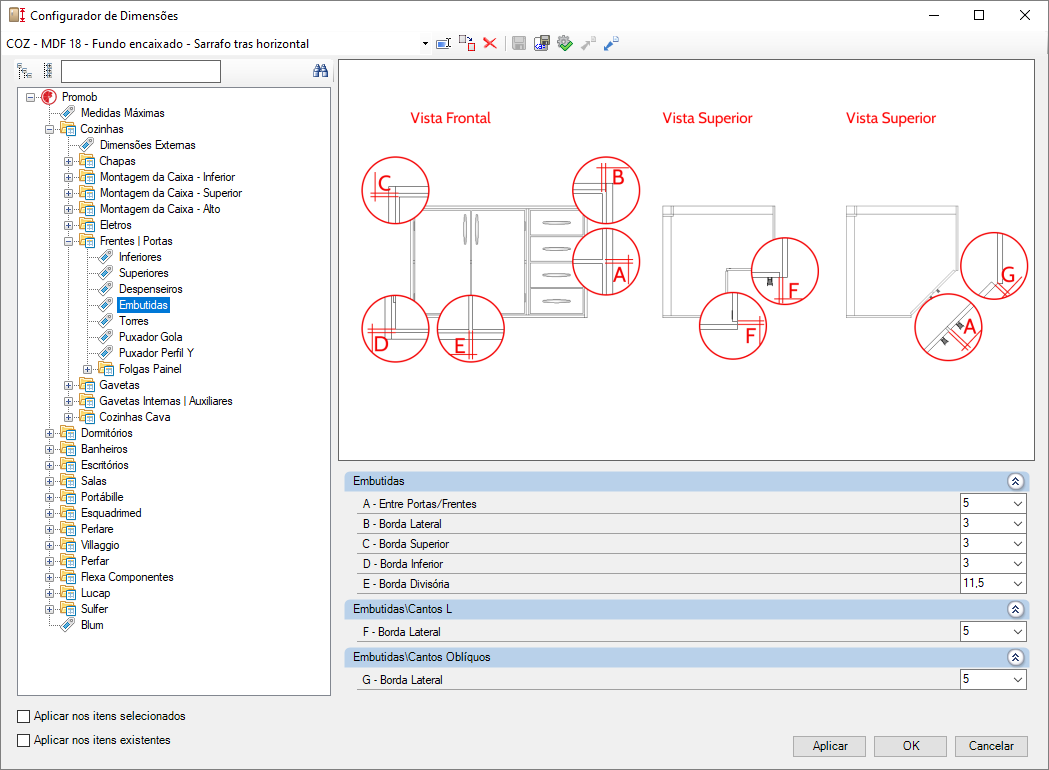Screen dimensions: 1049x770
Task: Click the Aplicar button
Action: pos(830,746)
